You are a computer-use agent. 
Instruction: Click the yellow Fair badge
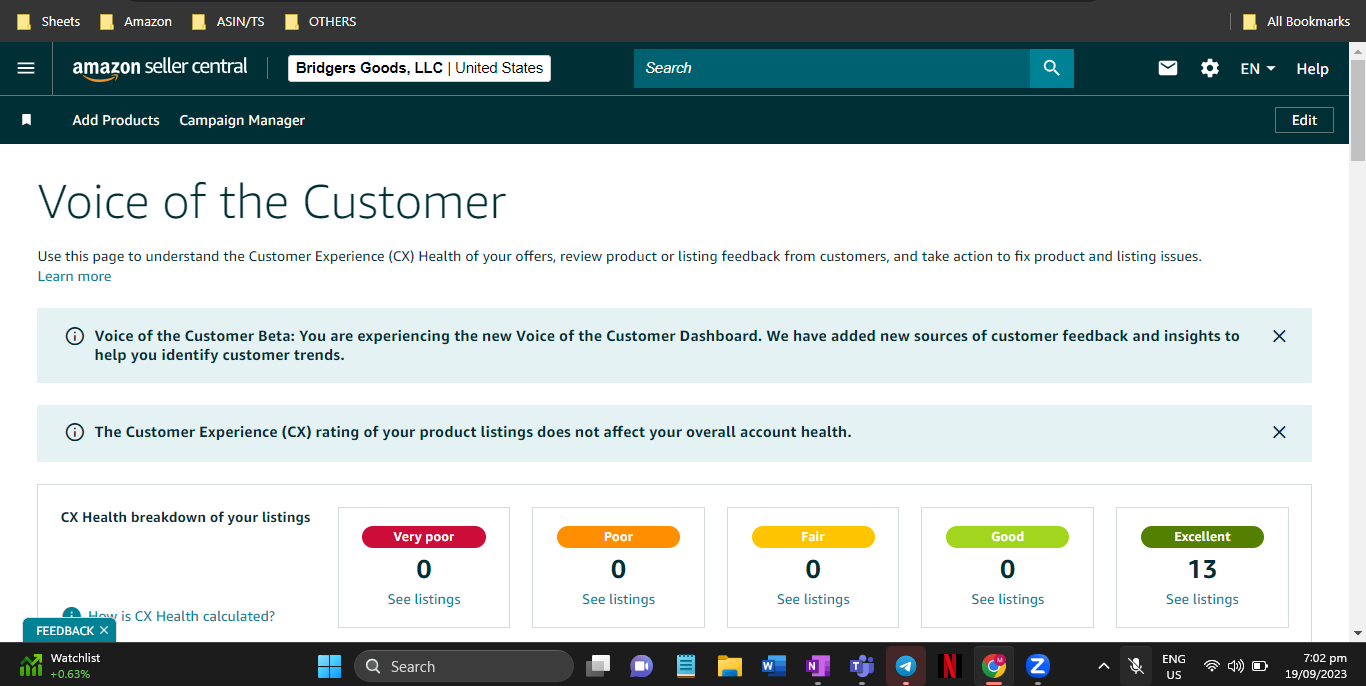coord(813,537)
